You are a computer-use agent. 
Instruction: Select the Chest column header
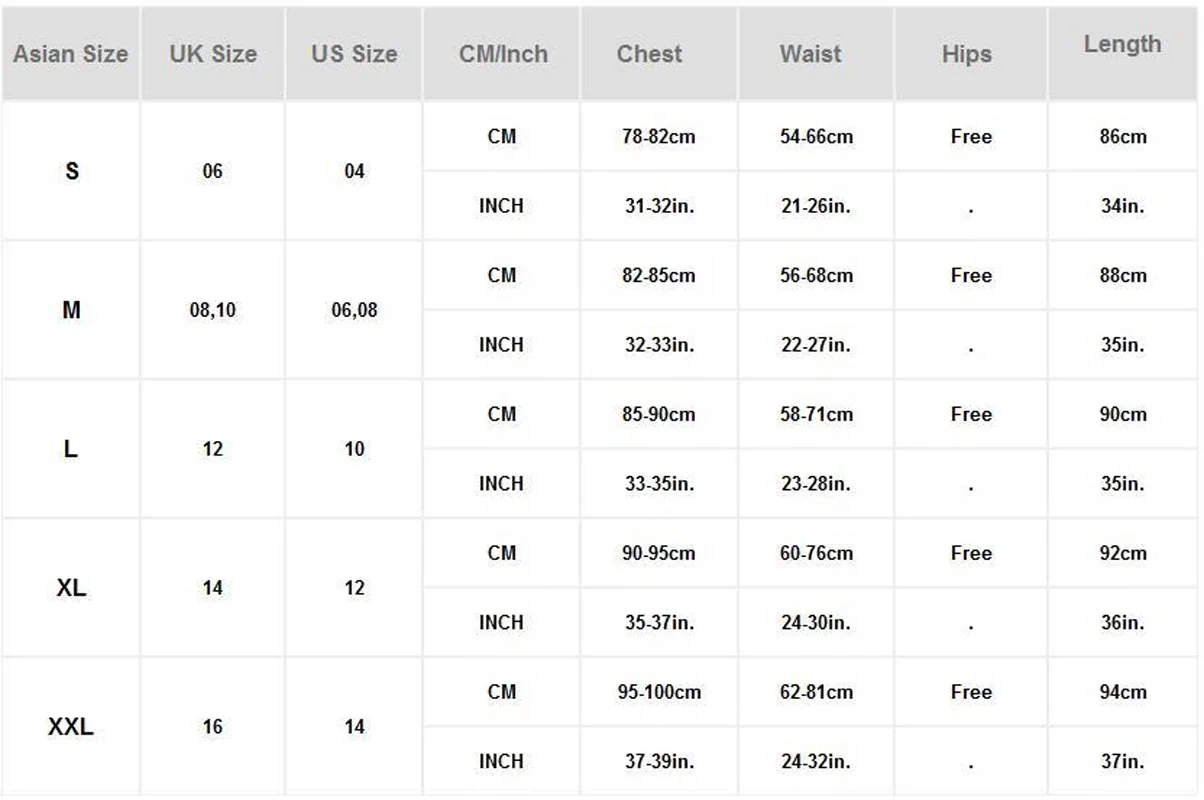(x=659, y=54)
